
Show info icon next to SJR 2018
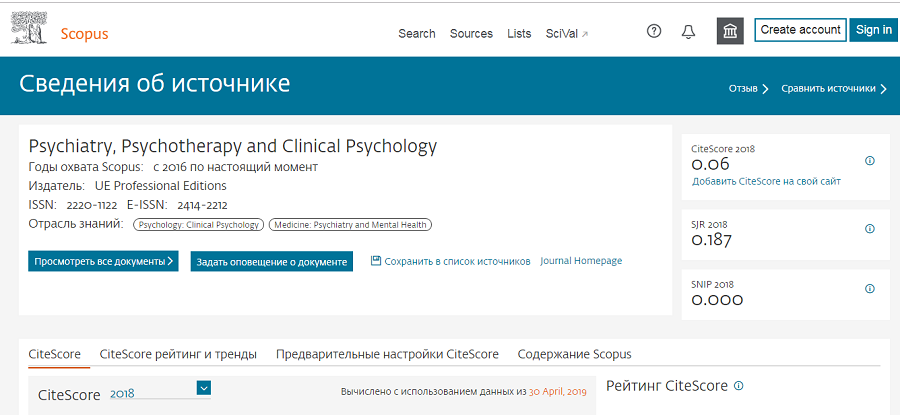pyautogui.click(x=870, y=229)
